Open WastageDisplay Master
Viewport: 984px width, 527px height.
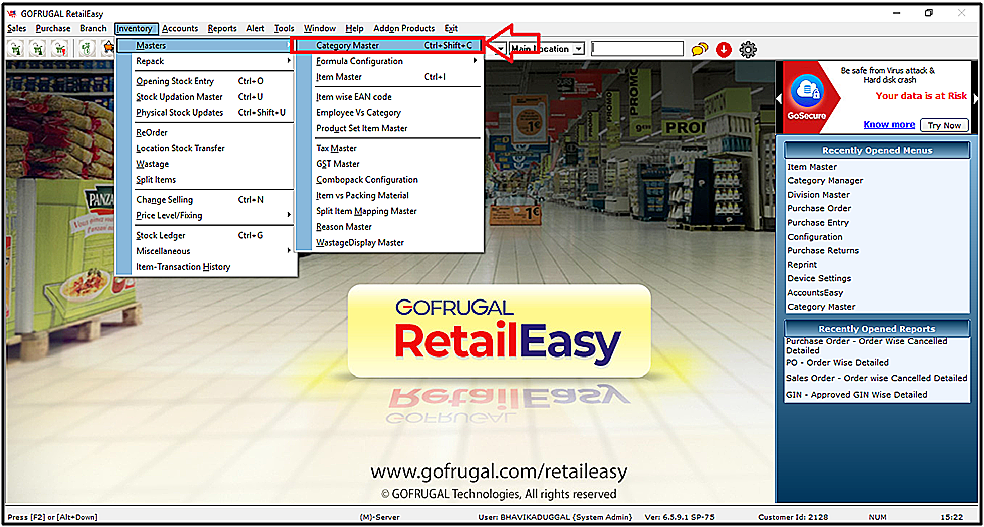388,242
